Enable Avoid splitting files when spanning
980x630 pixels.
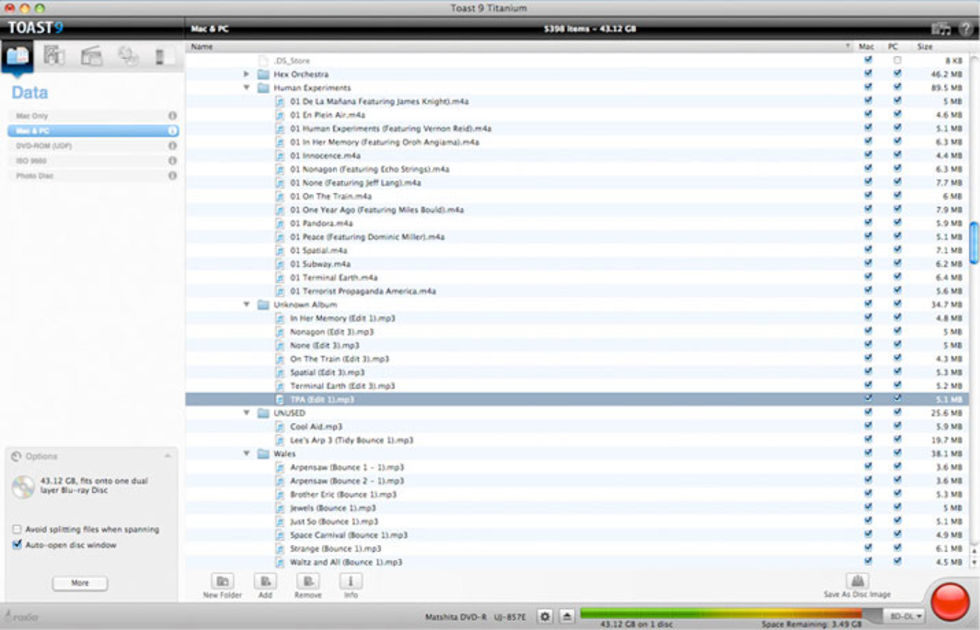[x=17, y=529]
